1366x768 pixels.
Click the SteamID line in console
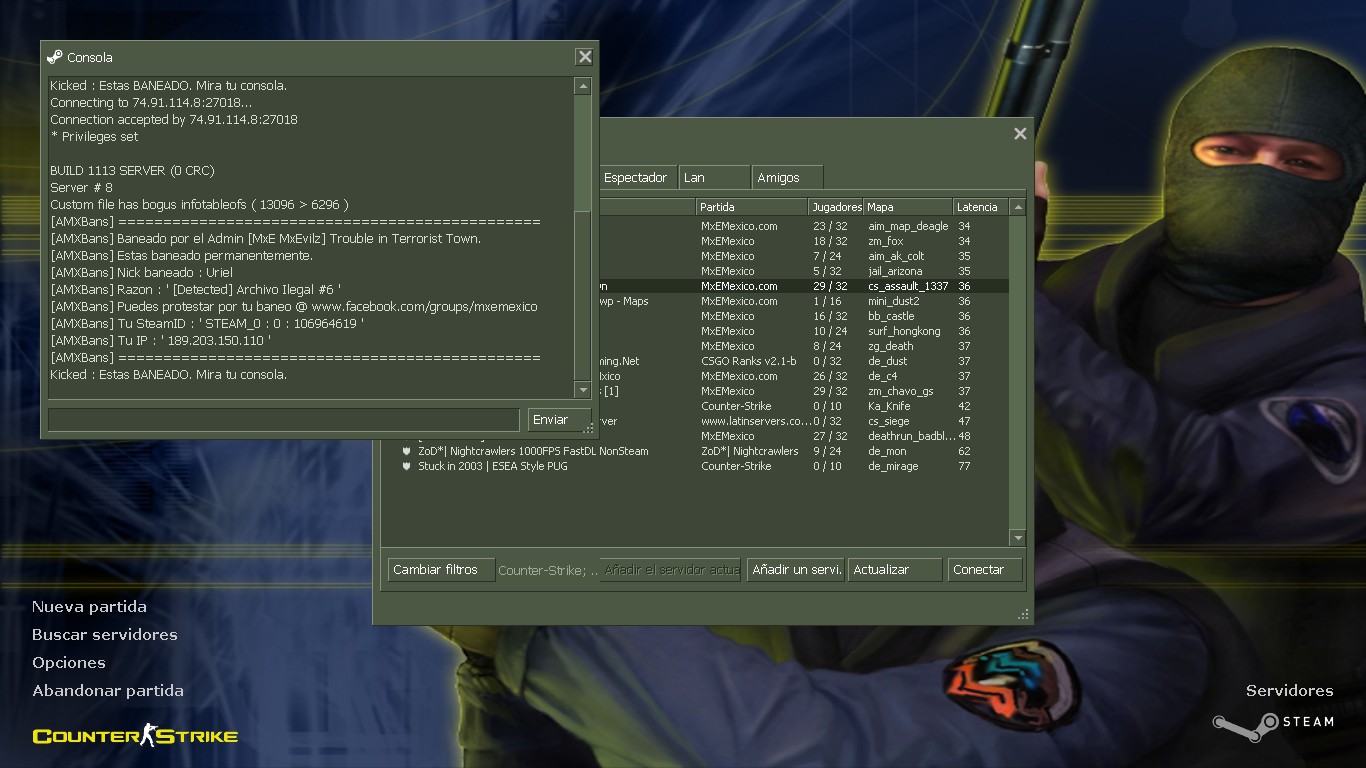click(x=207, y=324)
